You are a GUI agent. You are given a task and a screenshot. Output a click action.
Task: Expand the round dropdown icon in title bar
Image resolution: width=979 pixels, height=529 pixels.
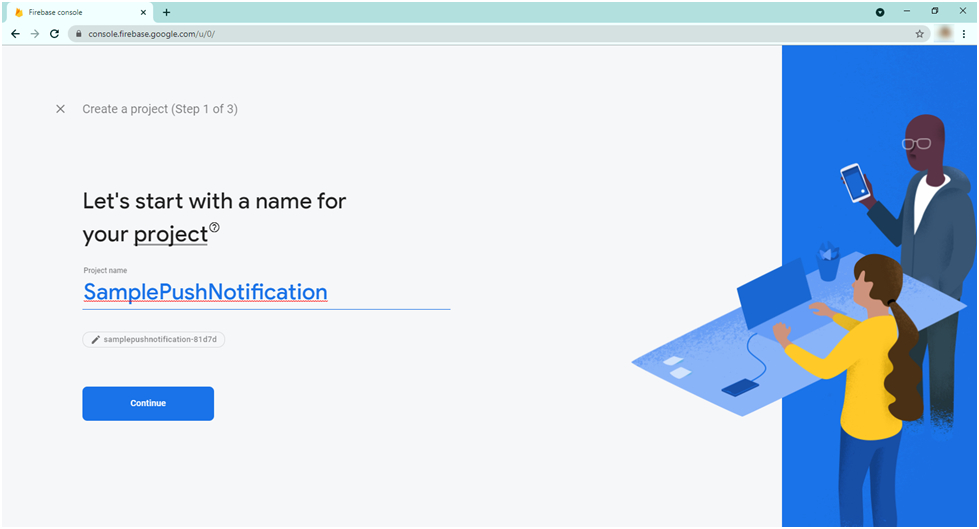[x=880, y=12]
